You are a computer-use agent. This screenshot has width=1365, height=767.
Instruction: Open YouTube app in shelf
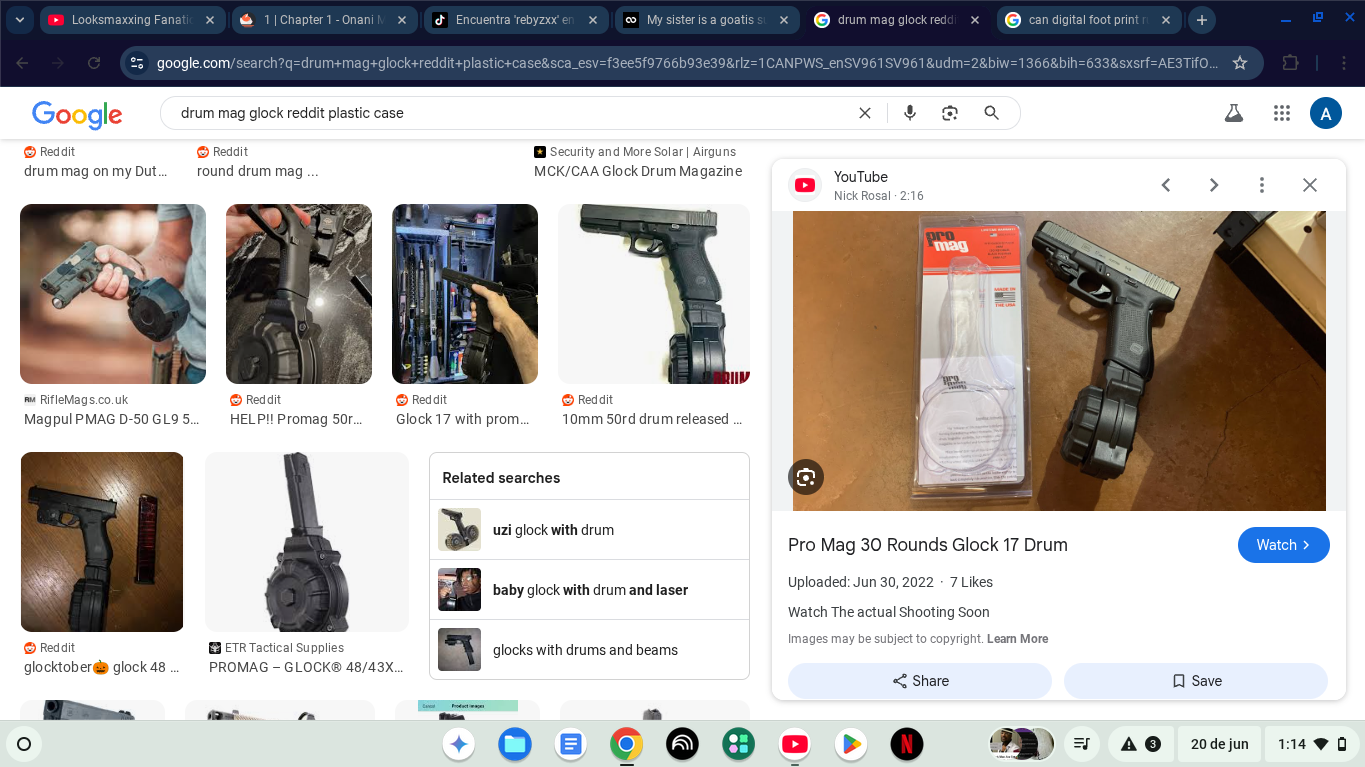[x=795, y=744]
